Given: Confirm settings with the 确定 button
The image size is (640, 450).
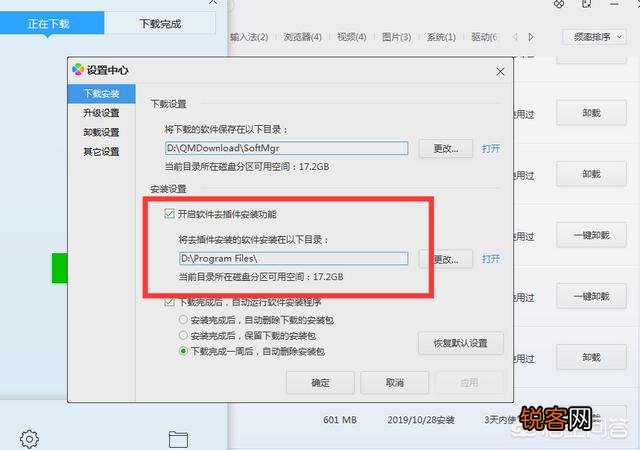Looking at the screenshot, I should [x=320, y=383].
